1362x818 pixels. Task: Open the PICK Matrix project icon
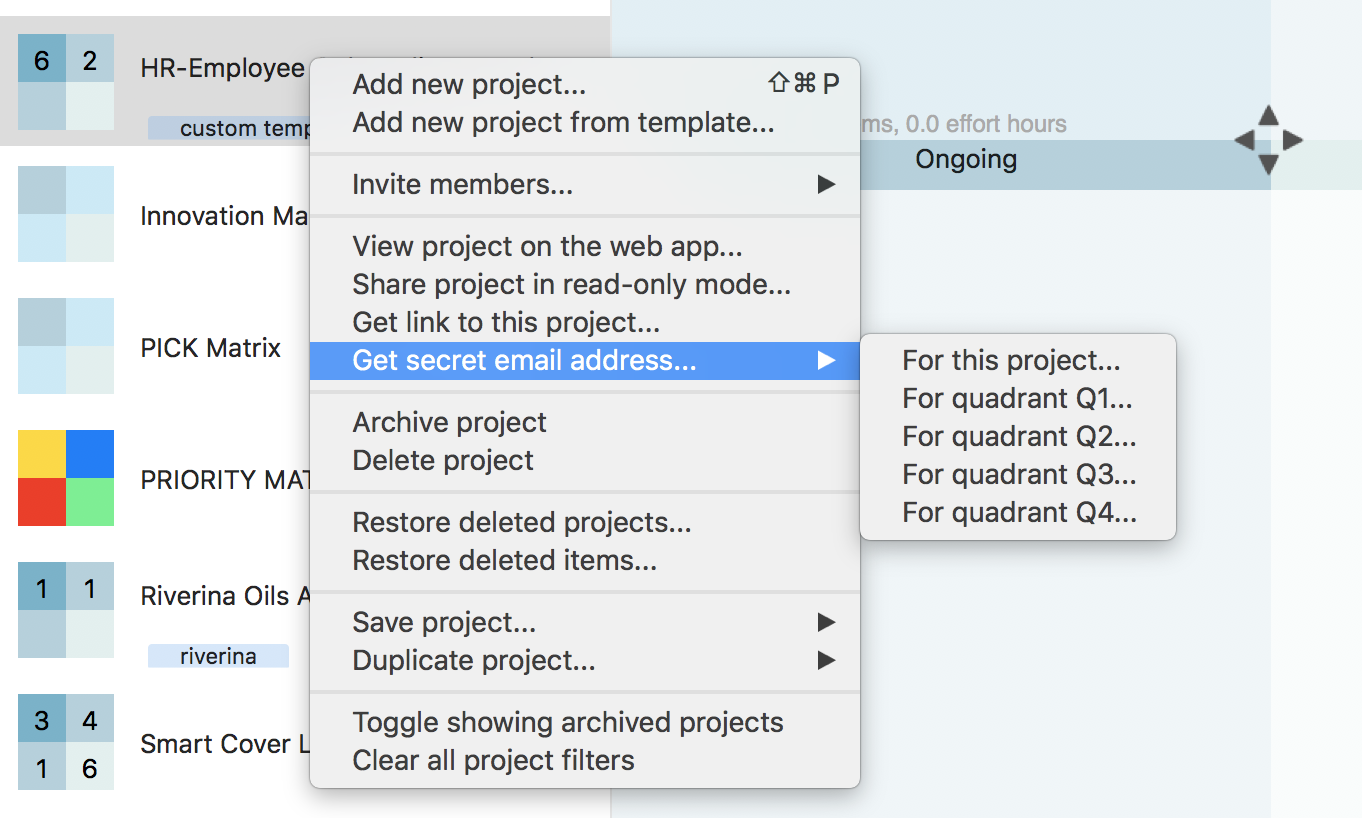[65, 347]
